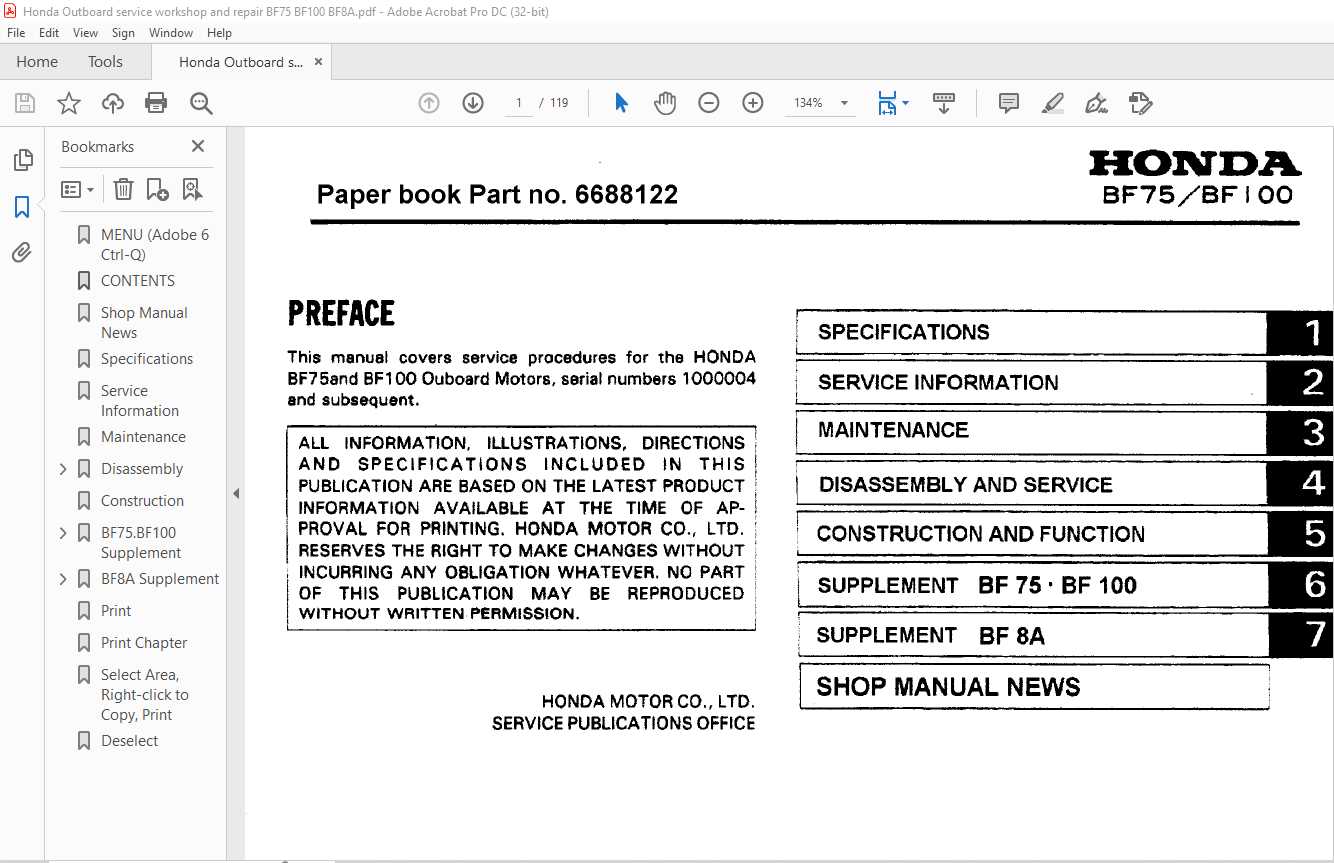
Task: Click SERVICE INFORMATION section 2 link
Action: click(1064, 382)
